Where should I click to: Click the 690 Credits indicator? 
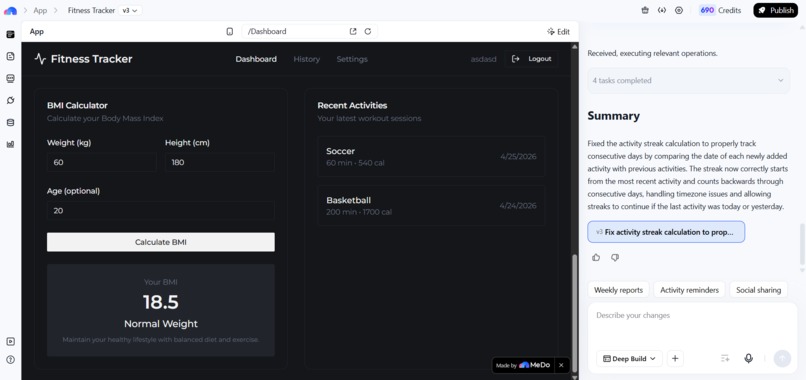720,10
